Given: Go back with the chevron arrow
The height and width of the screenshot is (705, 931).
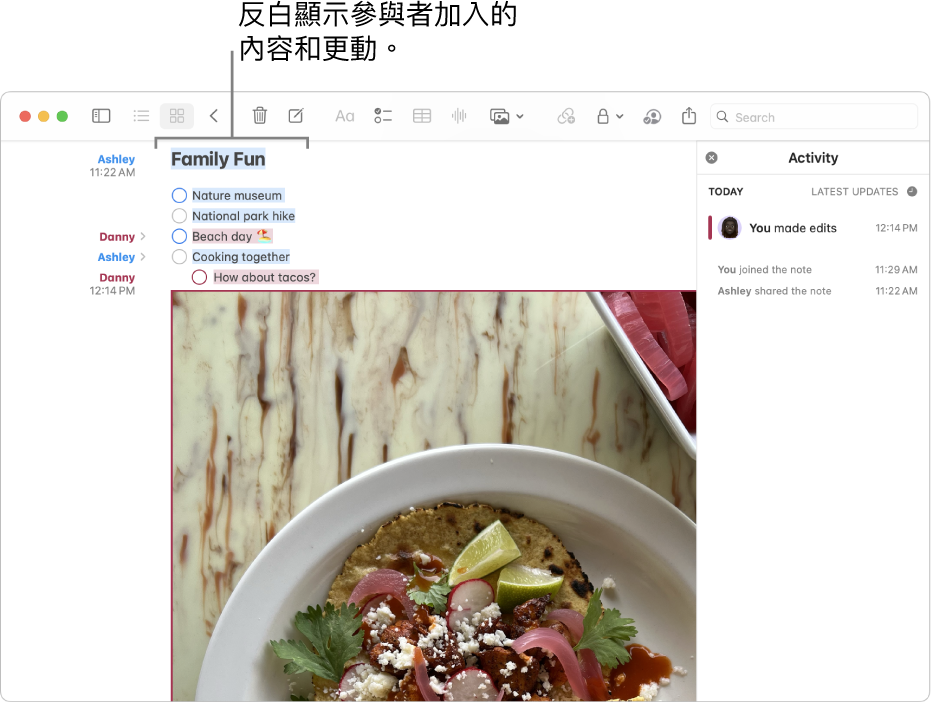Looking at the screenshot, I should [214, 116].
